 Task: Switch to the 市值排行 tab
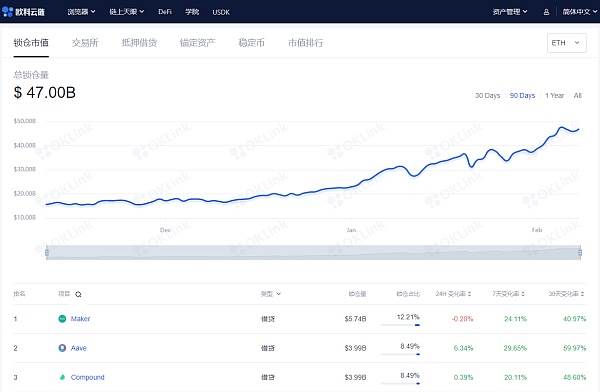tap(305, 43)
